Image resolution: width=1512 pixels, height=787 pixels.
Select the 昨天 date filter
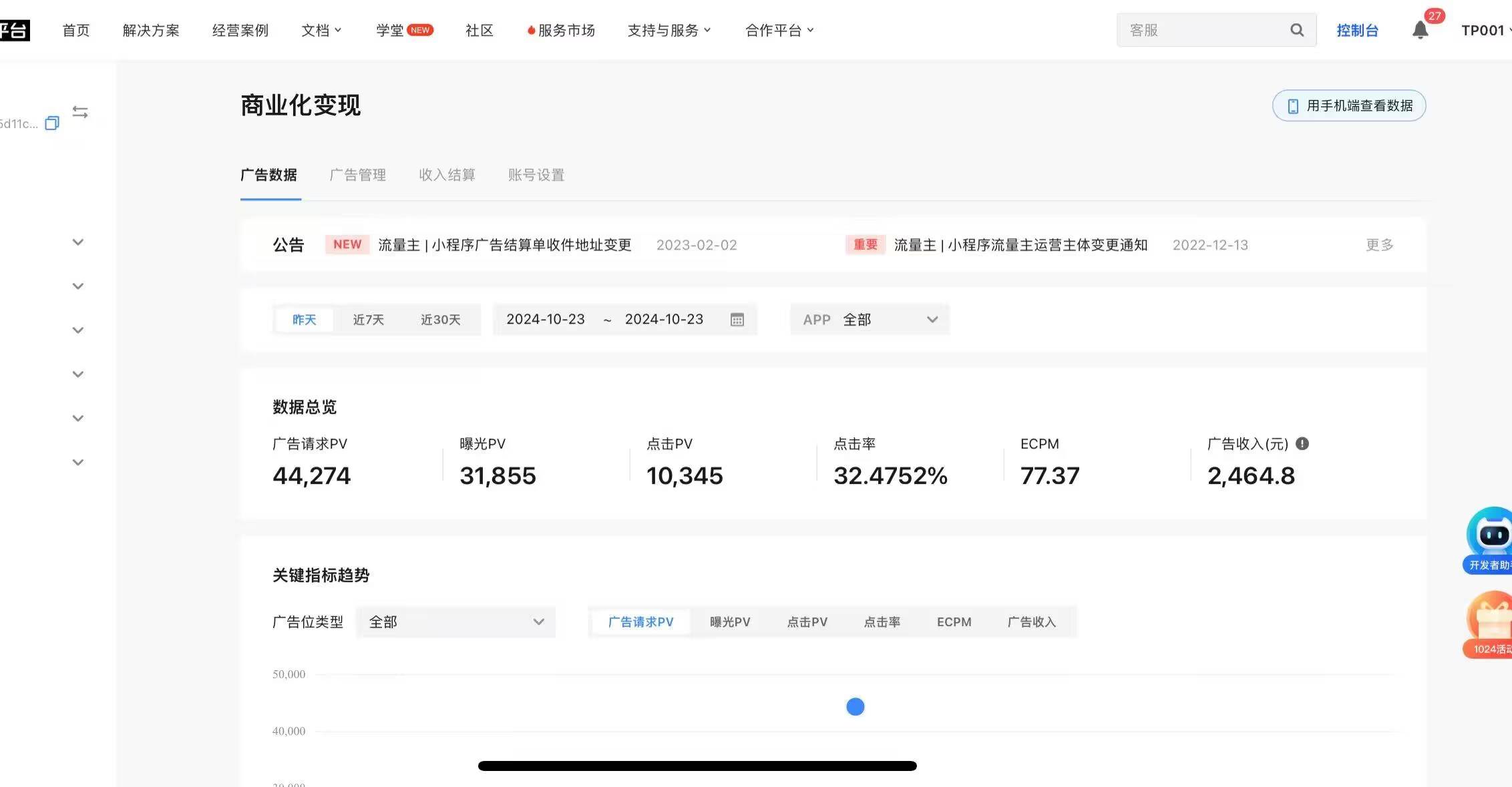[304, 320]
